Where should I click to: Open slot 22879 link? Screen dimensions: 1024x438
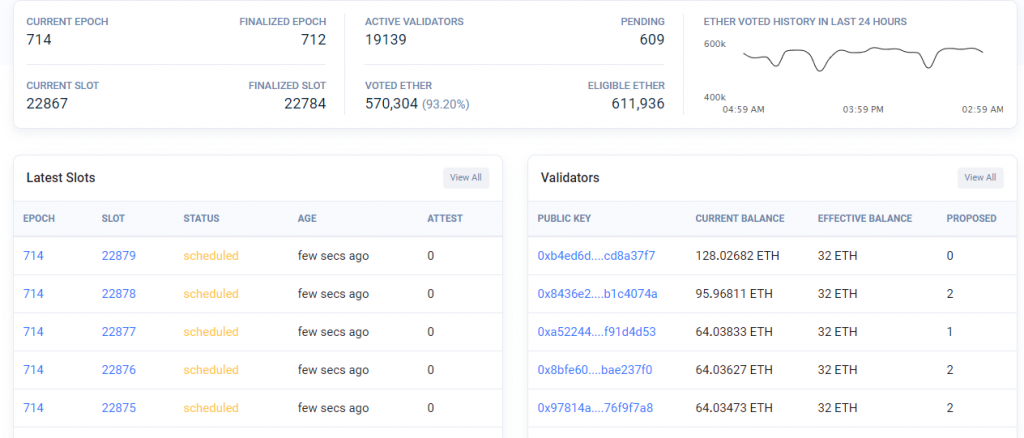118,256
